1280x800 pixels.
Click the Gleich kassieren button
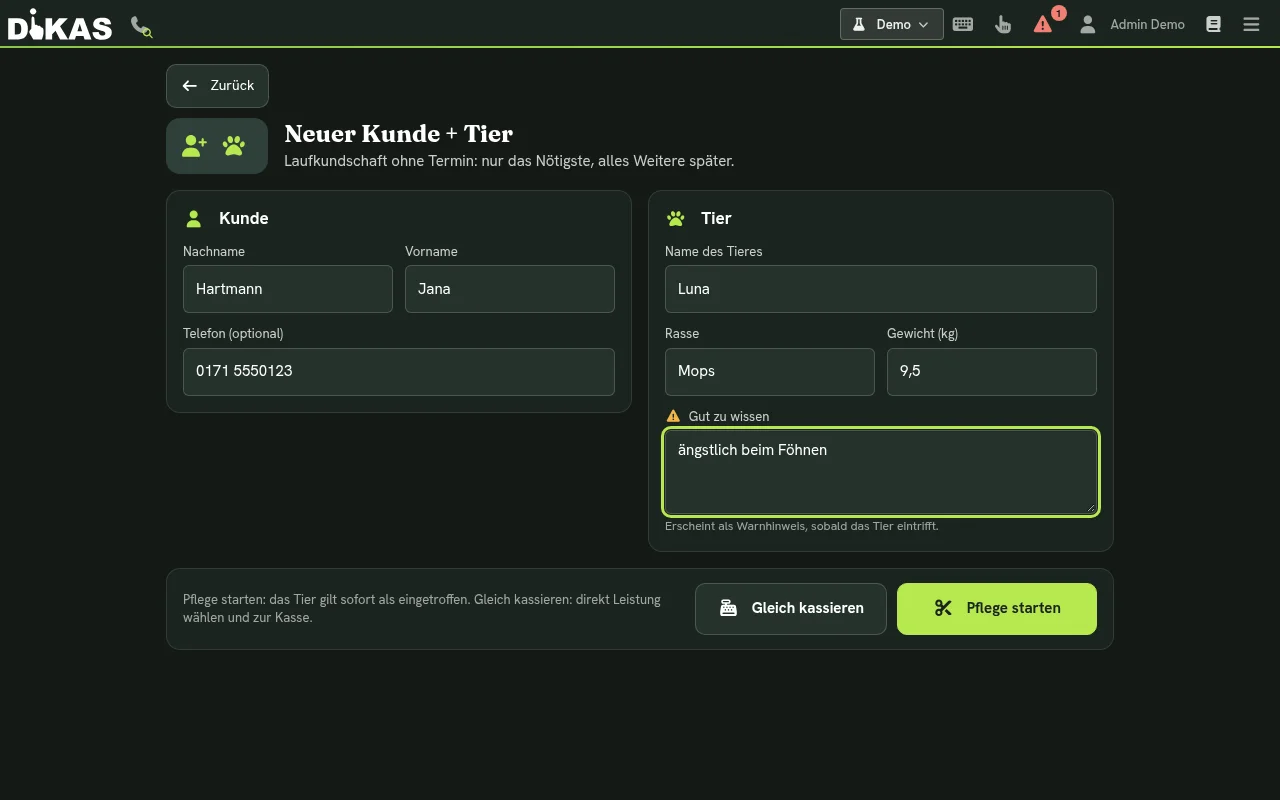click(791, 609)
